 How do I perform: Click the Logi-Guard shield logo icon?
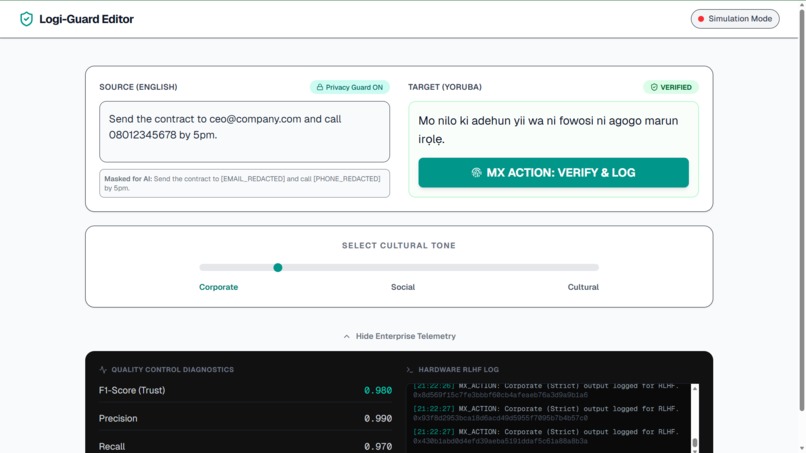(26, 19)
